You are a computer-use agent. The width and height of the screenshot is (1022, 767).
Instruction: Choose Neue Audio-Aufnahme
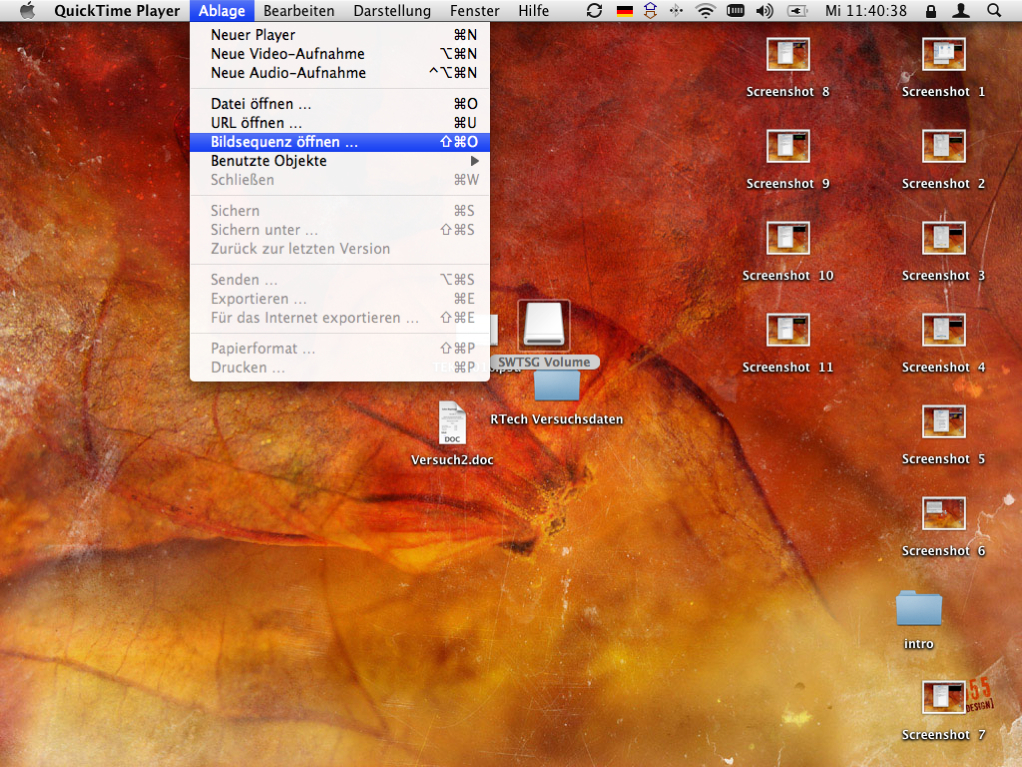tap(340, 72)
